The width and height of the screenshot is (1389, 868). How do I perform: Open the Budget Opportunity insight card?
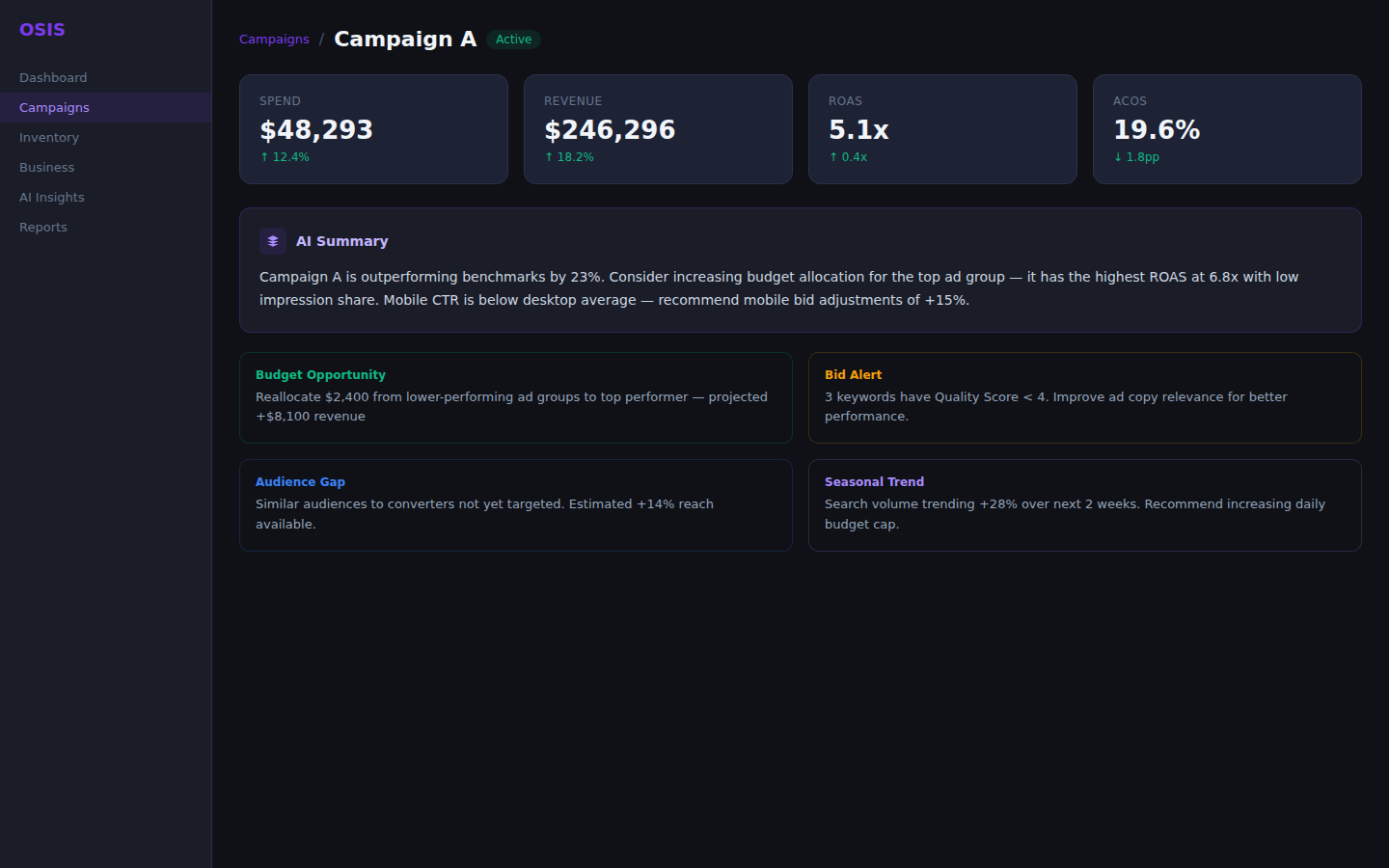tap(516, 397)
